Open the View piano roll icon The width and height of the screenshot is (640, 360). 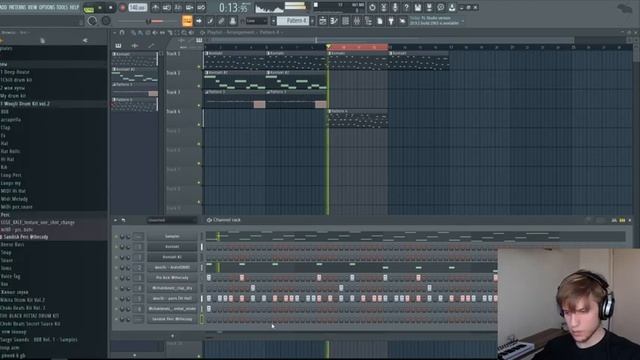334,21
